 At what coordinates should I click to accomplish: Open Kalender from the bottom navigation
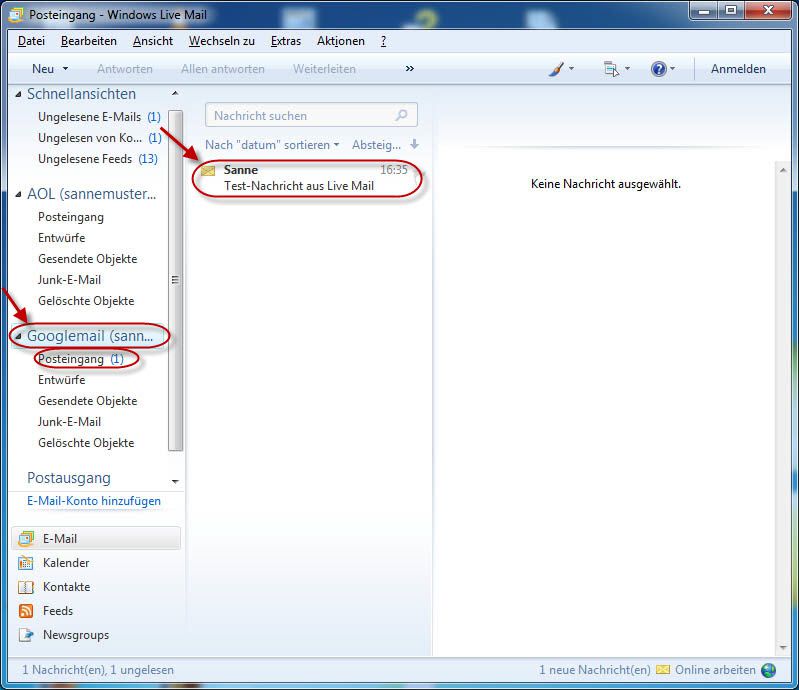pos(66,563)
